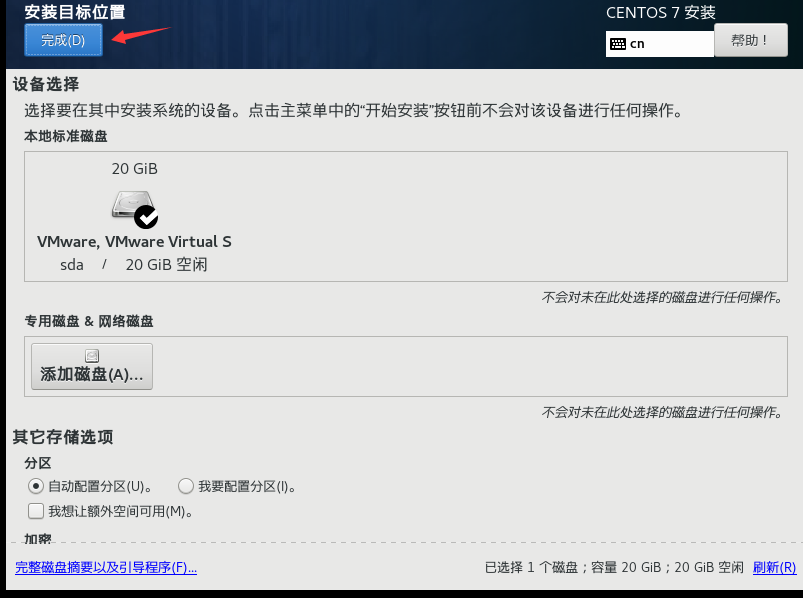Screen dimensions: 803x598
Task: Click the keyboard icon next to cn
Action: coord(618,44)
